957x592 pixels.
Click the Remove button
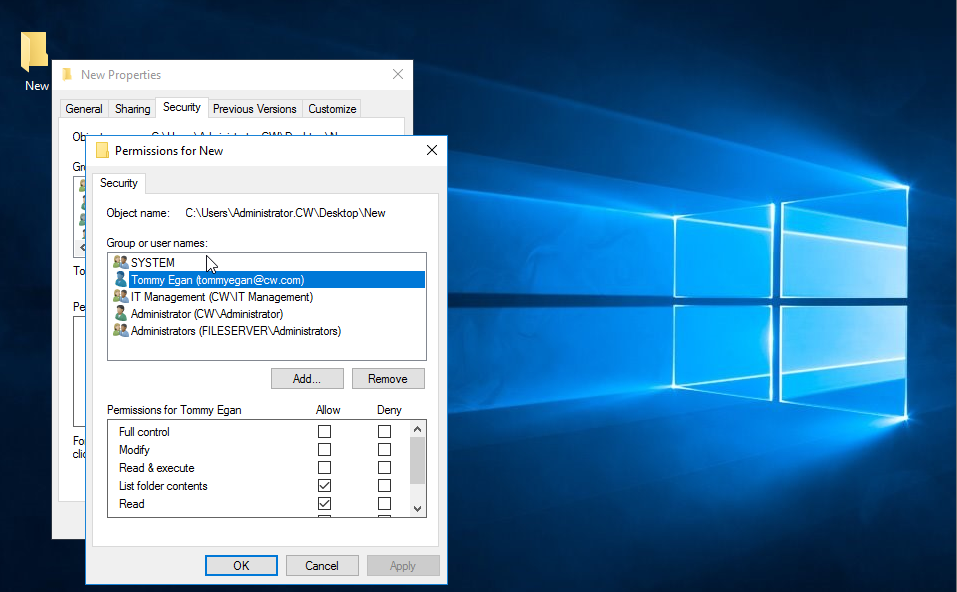pyautogui.click(x=388, y=379)
